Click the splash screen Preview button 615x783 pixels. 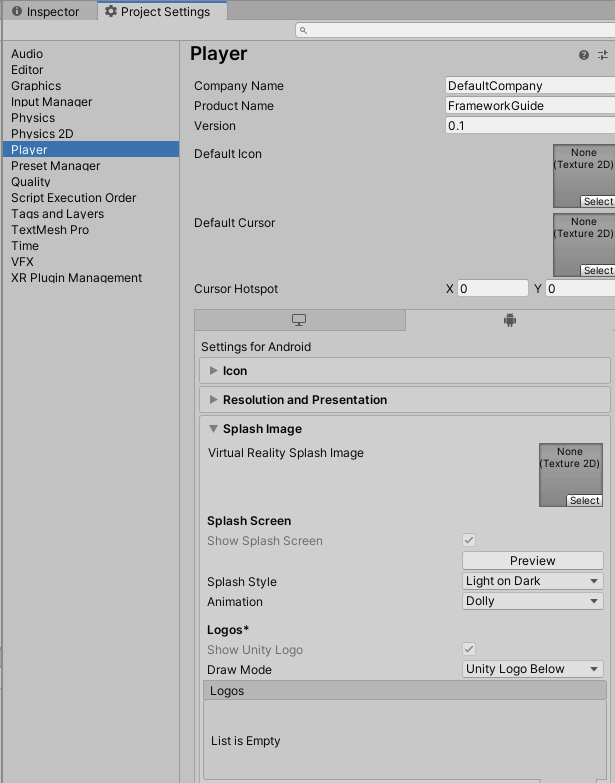click(533, 560)
